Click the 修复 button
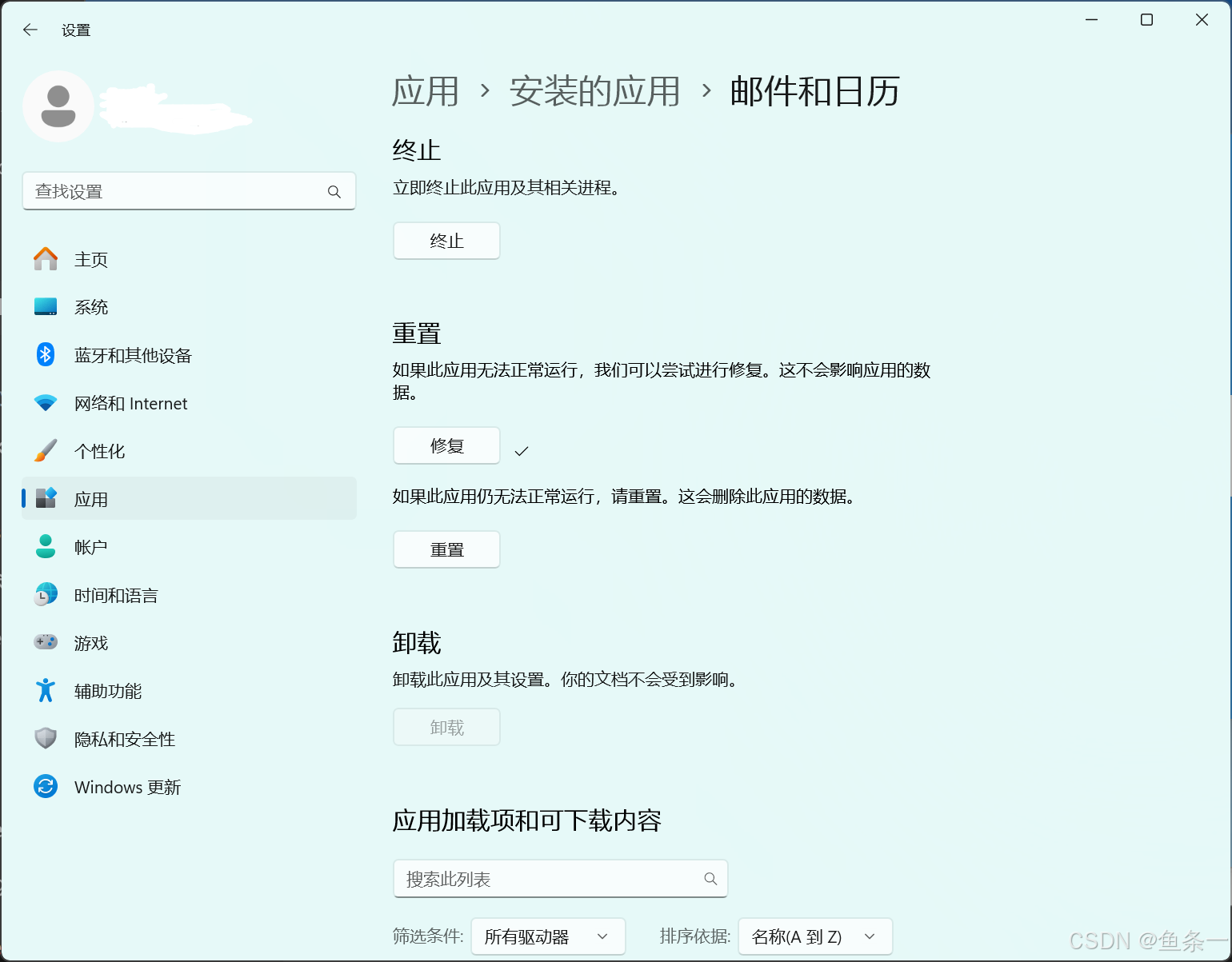The width and height of the screenshot is (1232, 962). [446, 445]
